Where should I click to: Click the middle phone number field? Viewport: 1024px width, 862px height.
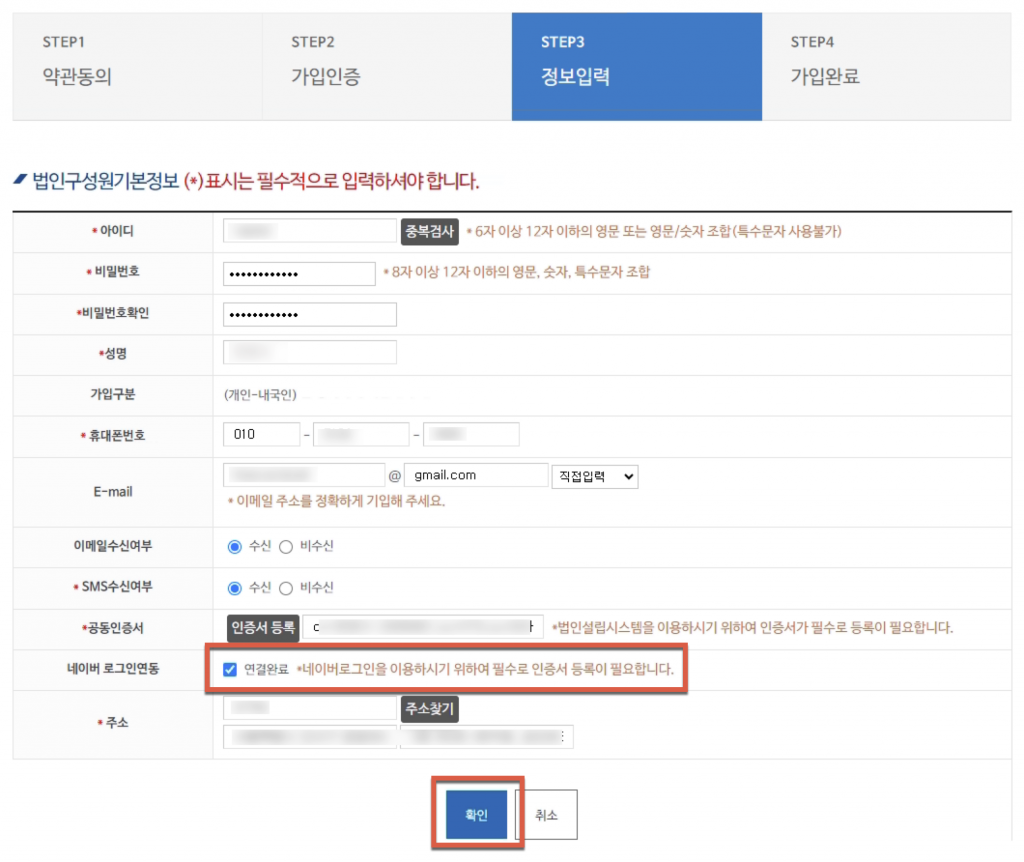[361, 434]
